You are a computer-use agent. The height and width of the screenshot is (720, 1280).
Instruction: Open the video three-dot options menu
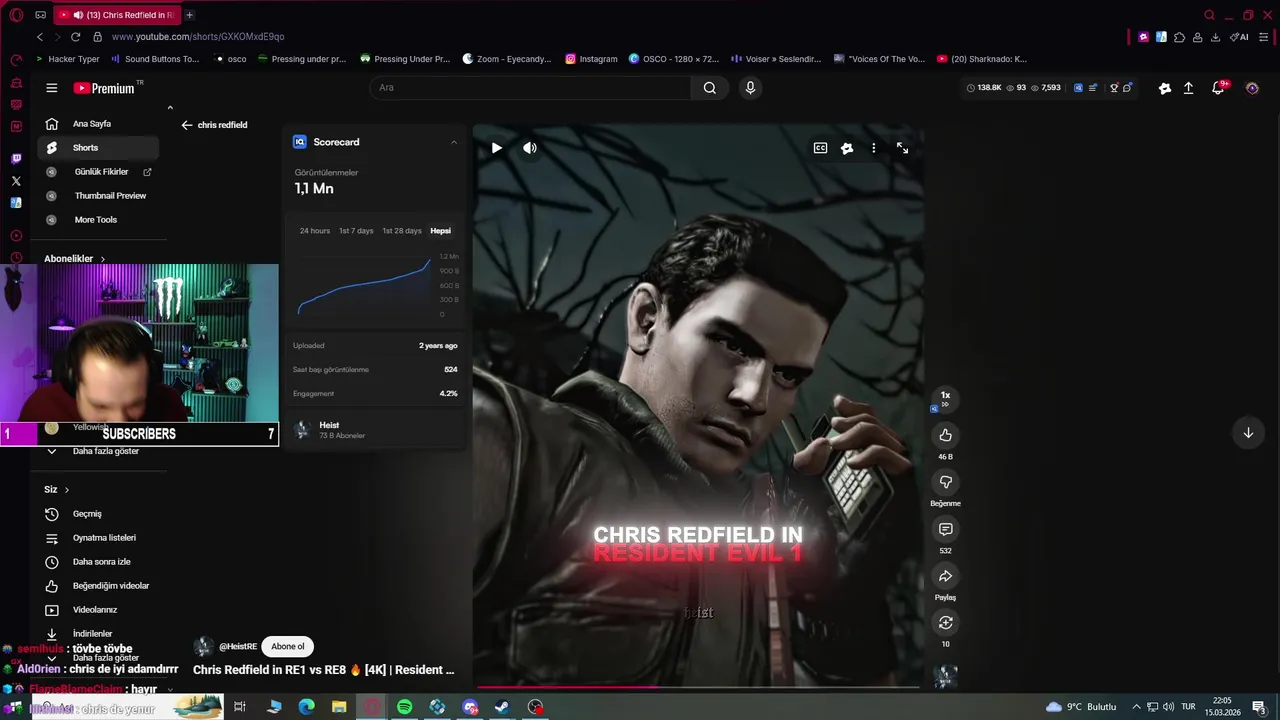point(873,148)
